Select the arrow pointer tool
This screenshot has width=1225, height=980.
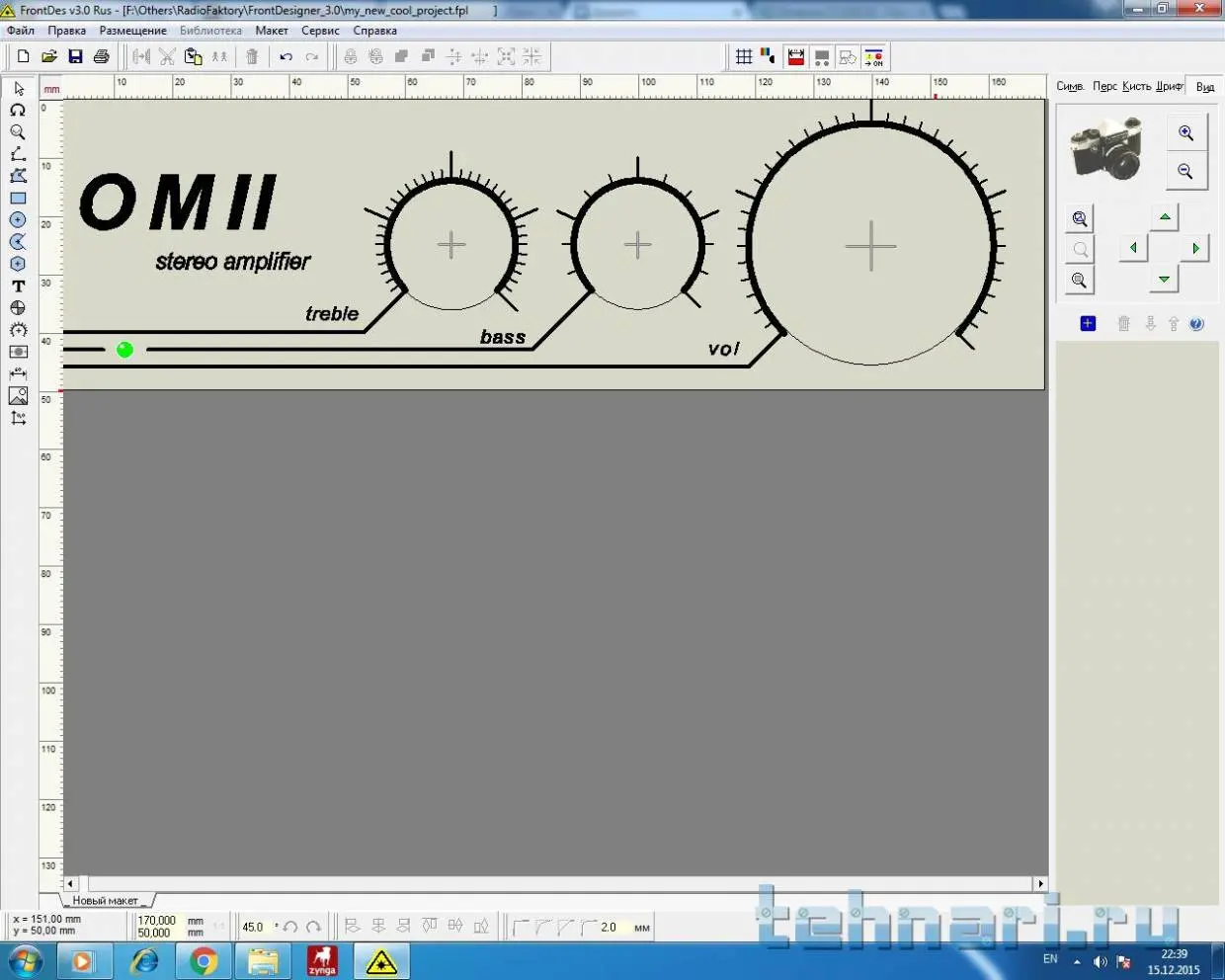click(18, 88)
